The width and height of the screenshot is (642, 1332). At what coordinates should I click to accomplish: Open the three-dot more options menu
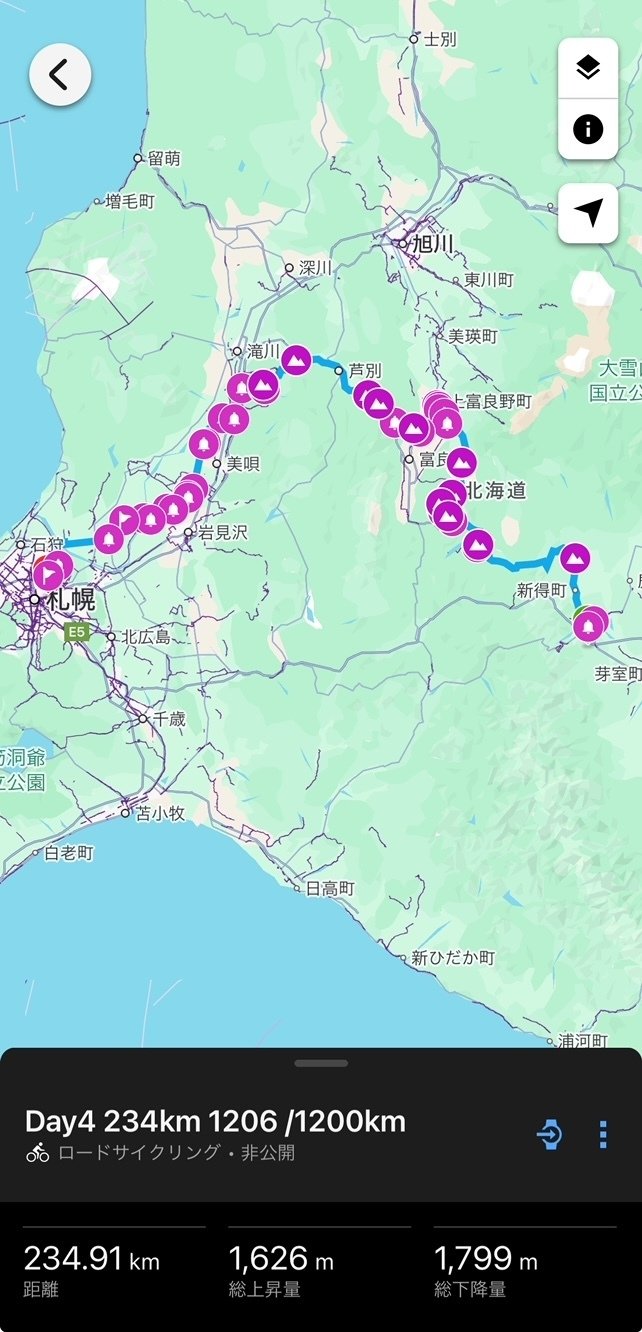(603, 1134)
